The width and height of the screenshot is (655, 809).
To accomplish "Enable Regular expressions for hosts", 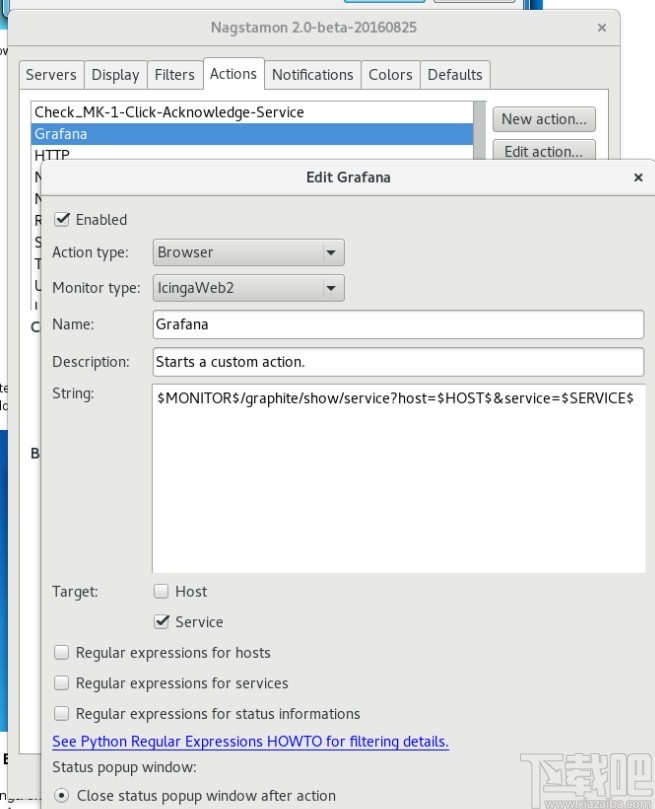I will pos(61,652).
